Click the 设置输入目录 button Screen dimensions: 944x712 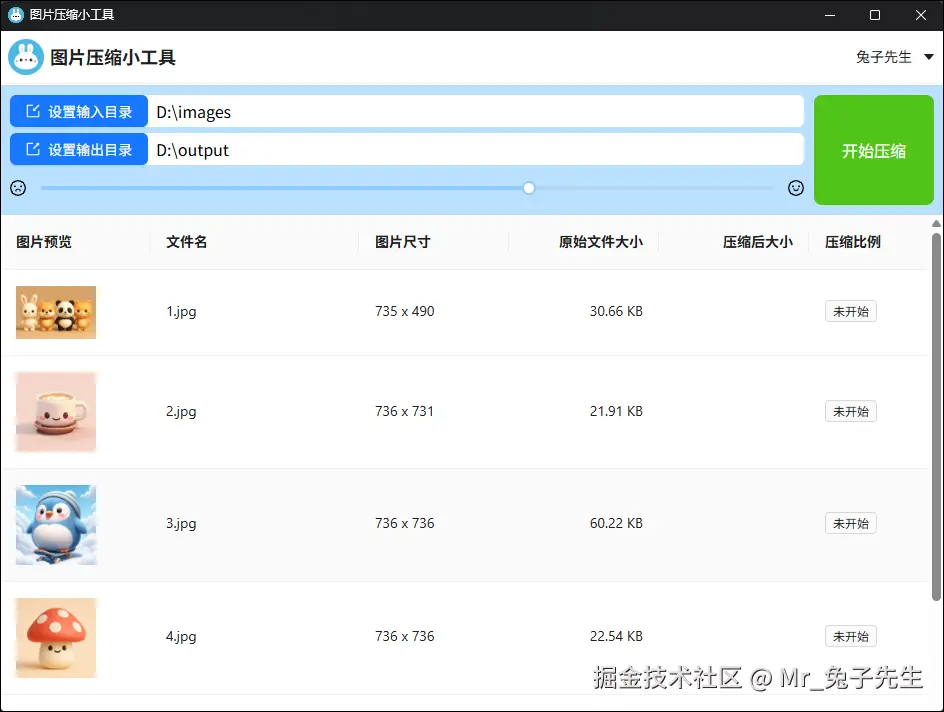point(78,111)
